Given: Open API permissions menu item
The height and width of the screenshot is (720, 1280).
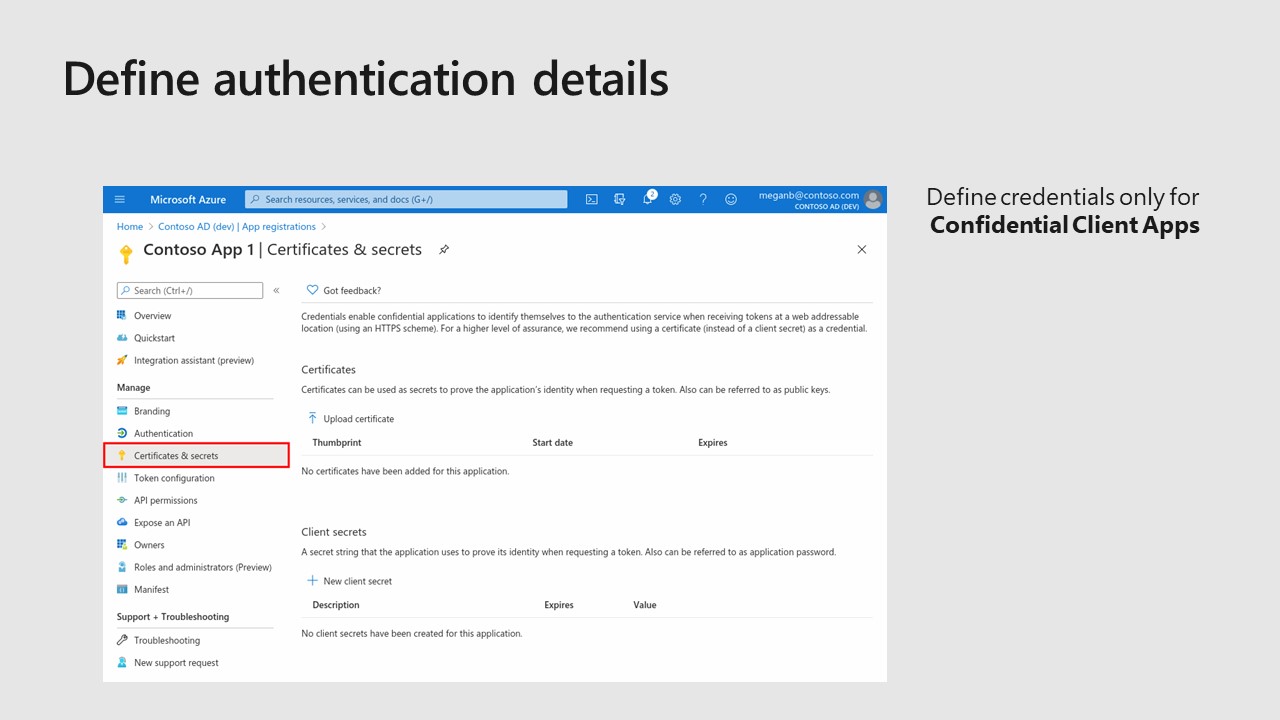Looking at the screenshot, I should pos(165,500).
